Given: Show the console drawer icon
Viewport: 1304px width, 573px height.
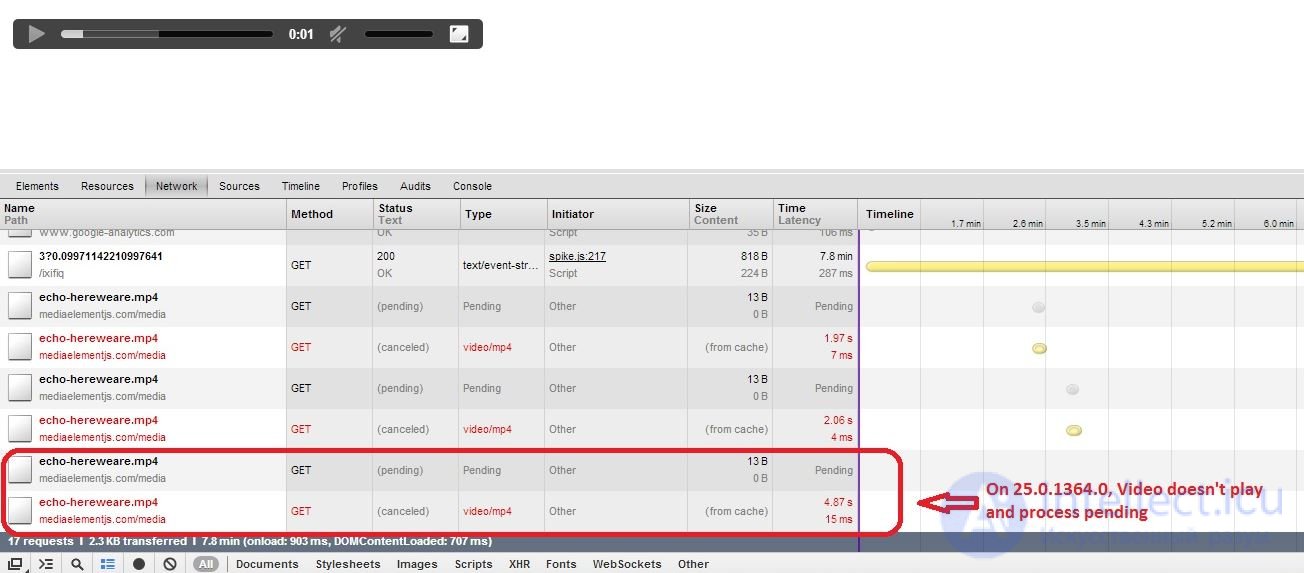Looking at the screenshot, I should click(46, 564).
